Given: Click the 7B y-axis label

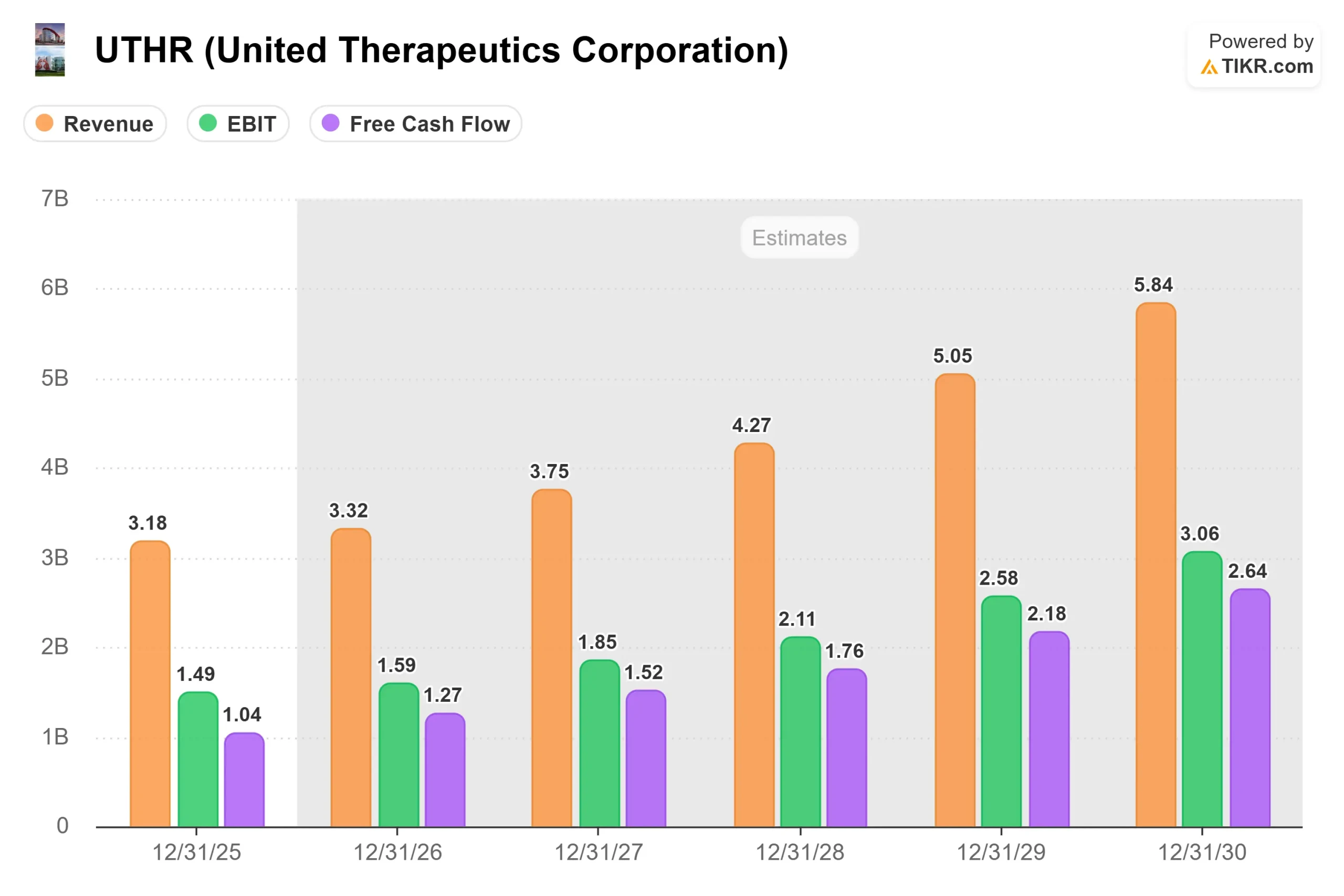Looking at the screenshot, I should (55, 199).
